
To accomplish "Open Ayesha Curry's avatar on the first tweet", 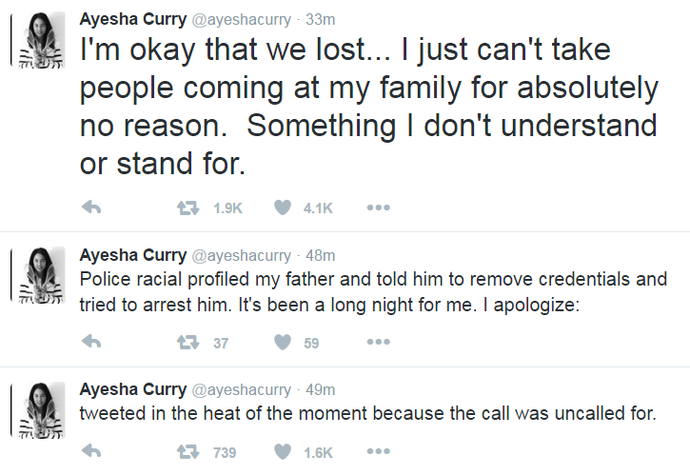I will [42, 40].
